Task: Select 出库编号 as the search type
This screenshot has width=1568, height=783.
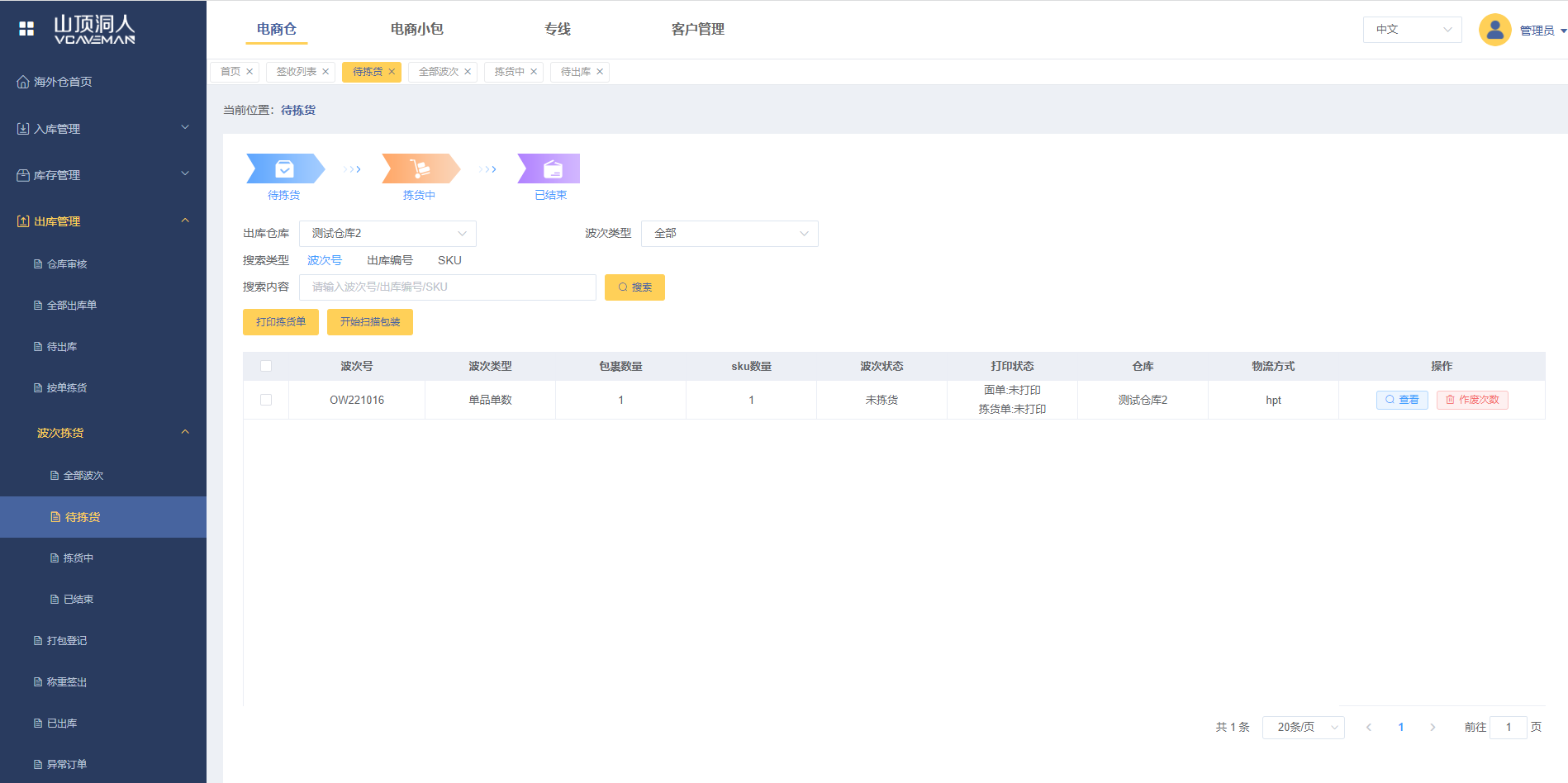Action: pos(390,260)
